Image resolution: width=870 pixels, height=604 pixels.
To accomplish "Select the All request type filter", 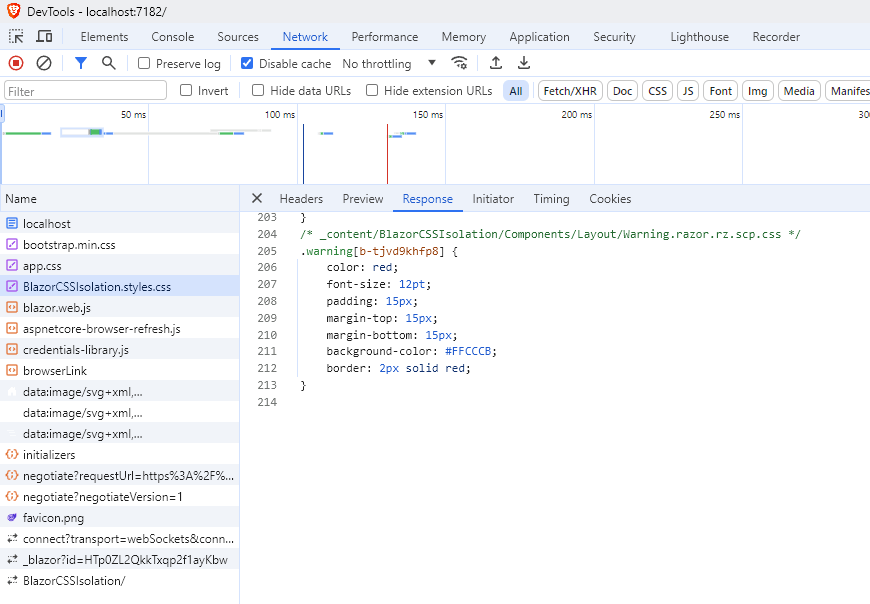I will (x=516, y=91).
